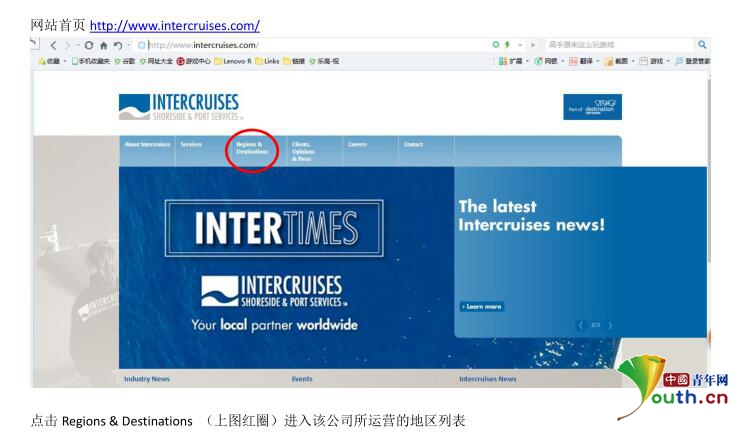
Task: Open the Events section link
Action: pos(302,379)
